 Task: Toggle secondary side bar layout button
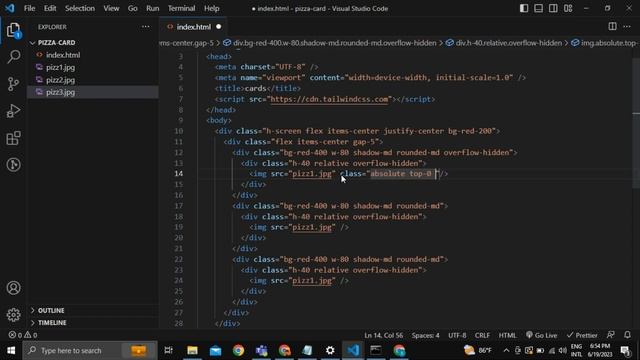pyautogui.click(x=553, y=8)
